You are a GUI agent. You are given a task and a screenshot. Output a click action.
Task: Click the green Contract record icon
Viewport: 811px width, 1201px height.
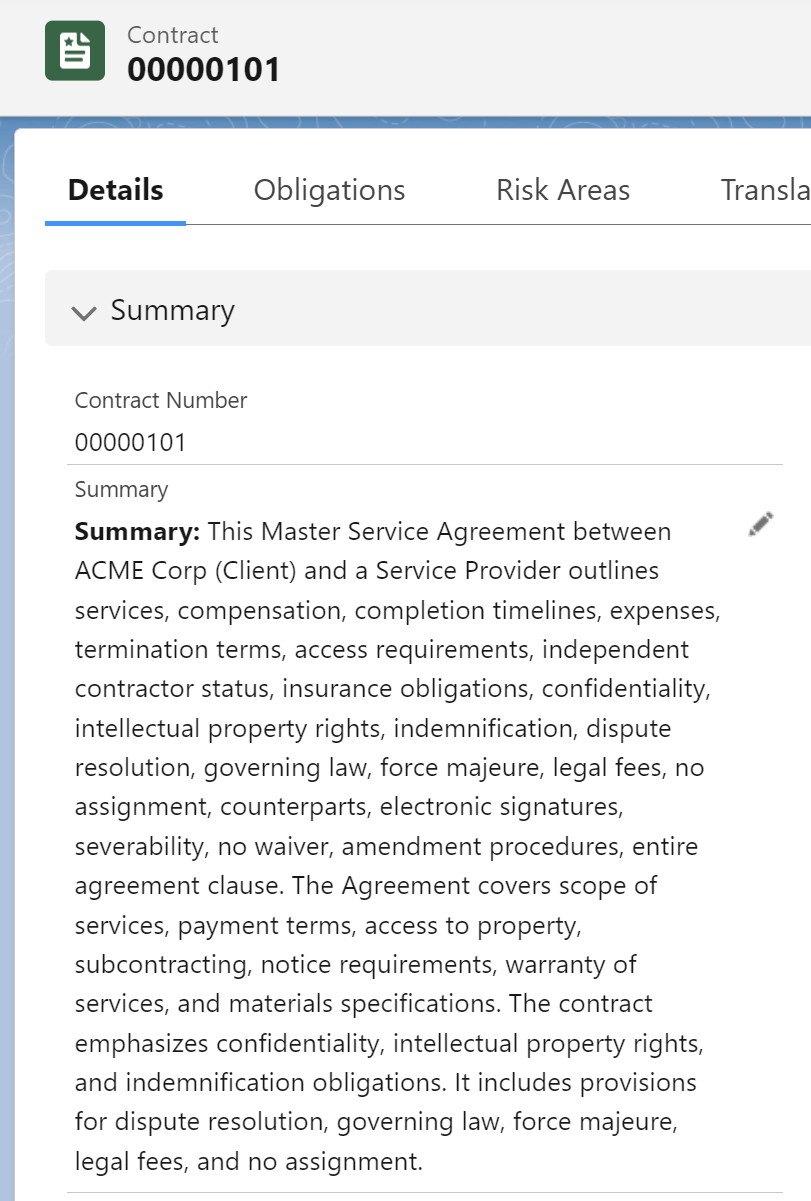click(75, 50)
